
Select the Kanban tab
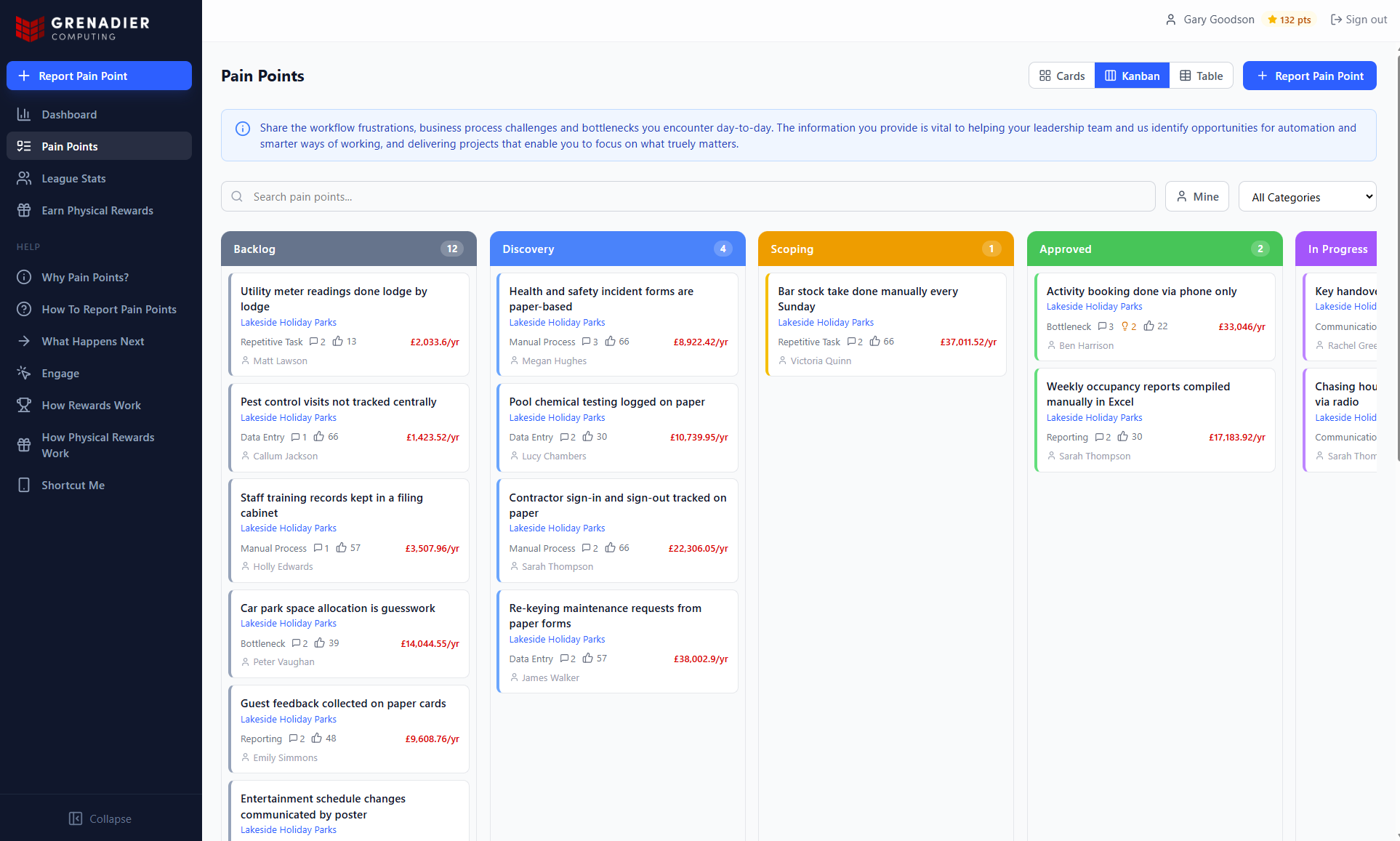click(1131, 75)
